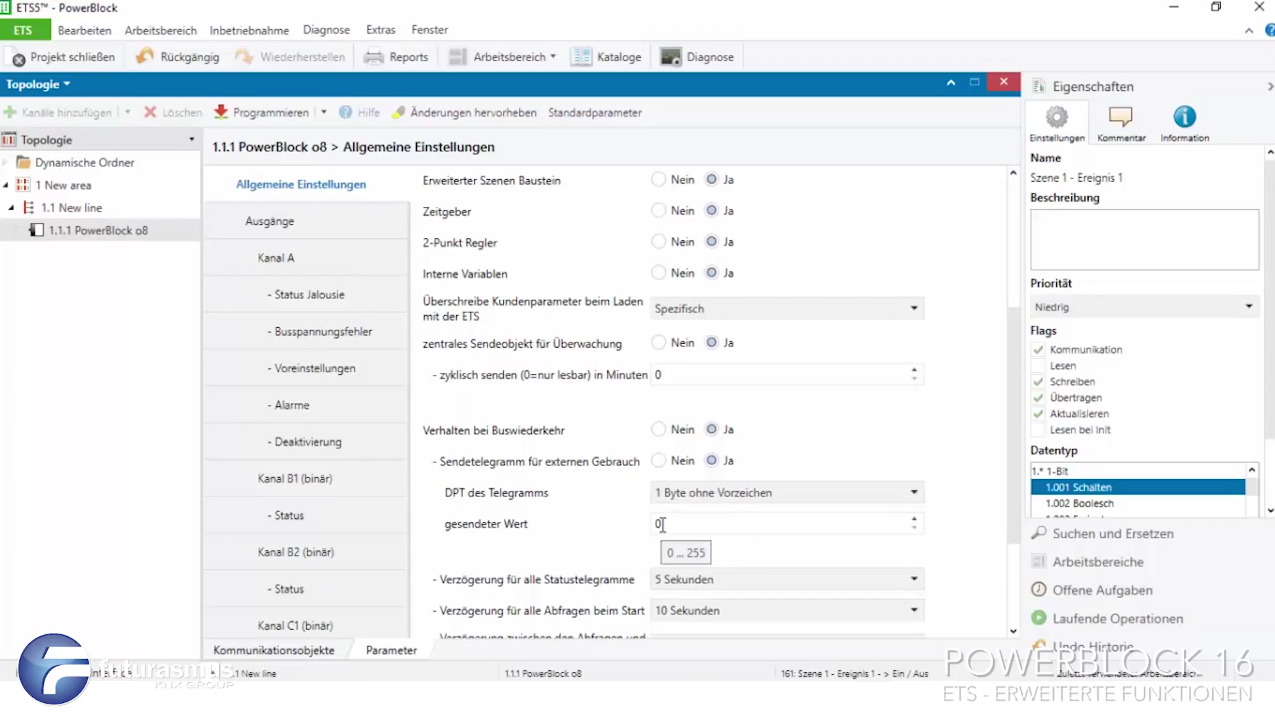Open the Kataloge toolbar icon
This screenshot has height=716, width=1275.
click(581, 57)
